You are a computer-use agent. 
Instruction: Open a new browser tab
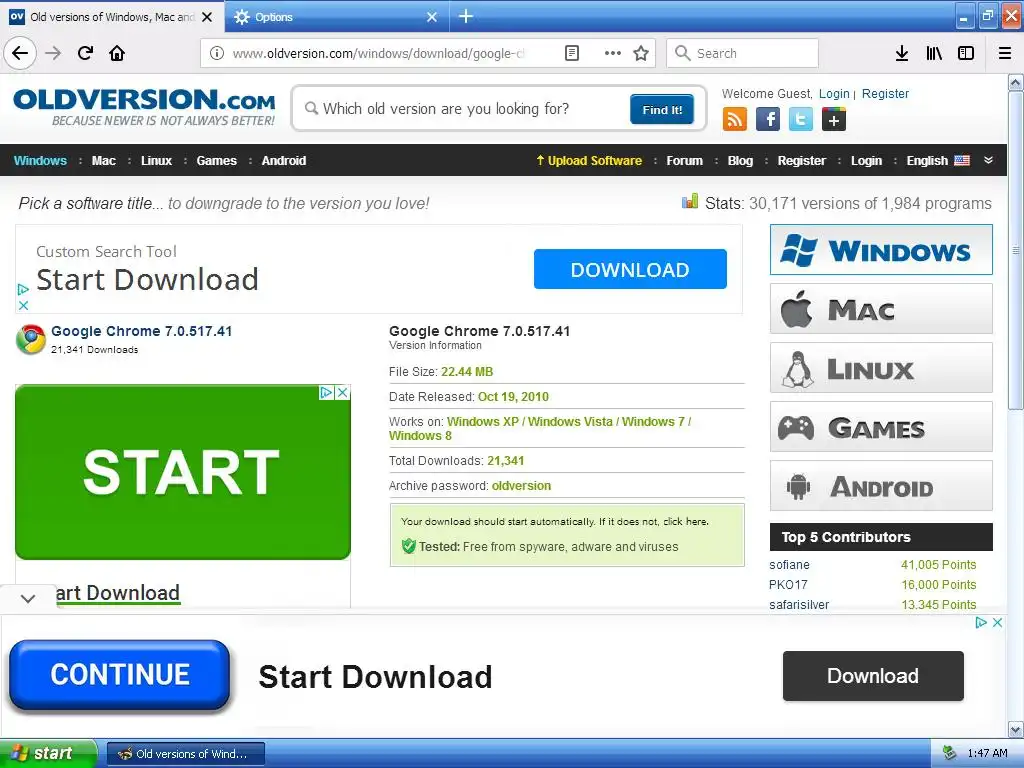(466, 16)
